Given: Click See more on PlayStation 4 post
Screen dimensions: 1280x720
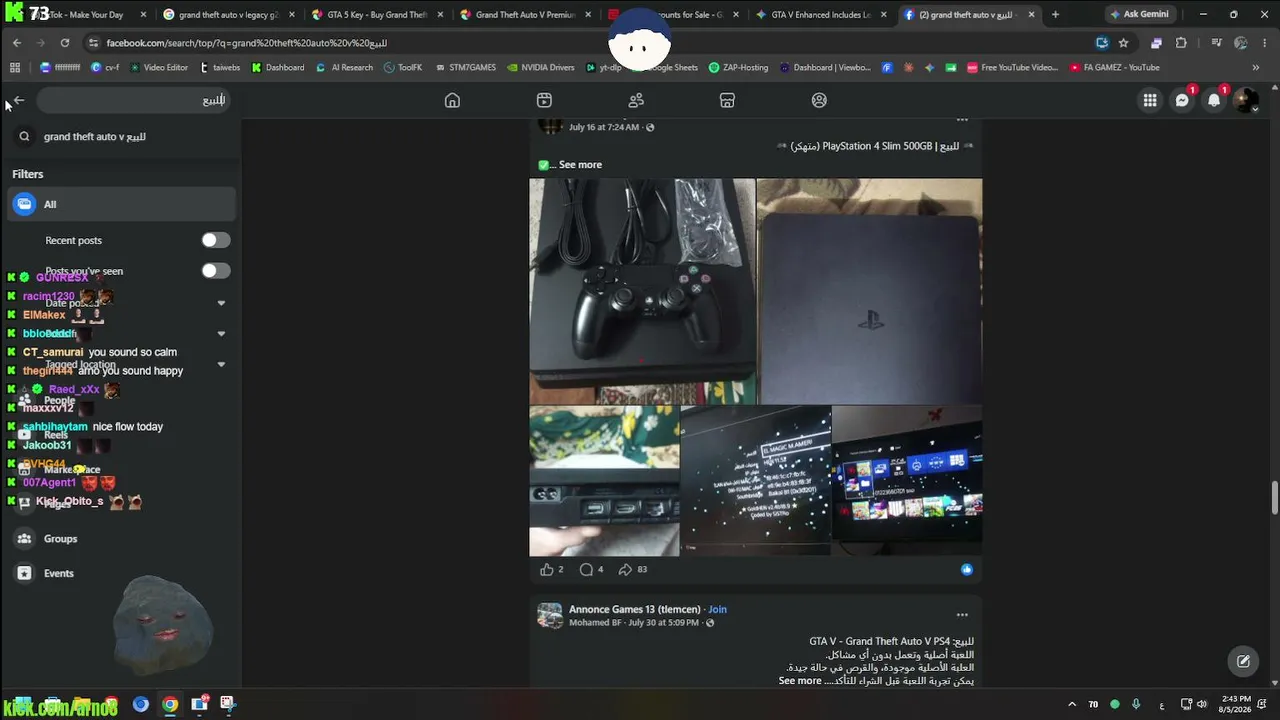Looking at the screenshot, I should (x=580, y=165).
